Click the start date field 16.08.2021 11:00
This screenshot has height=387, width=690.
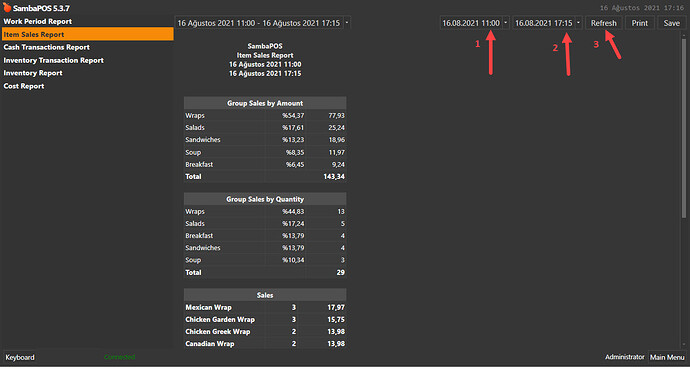pos(471,23)
